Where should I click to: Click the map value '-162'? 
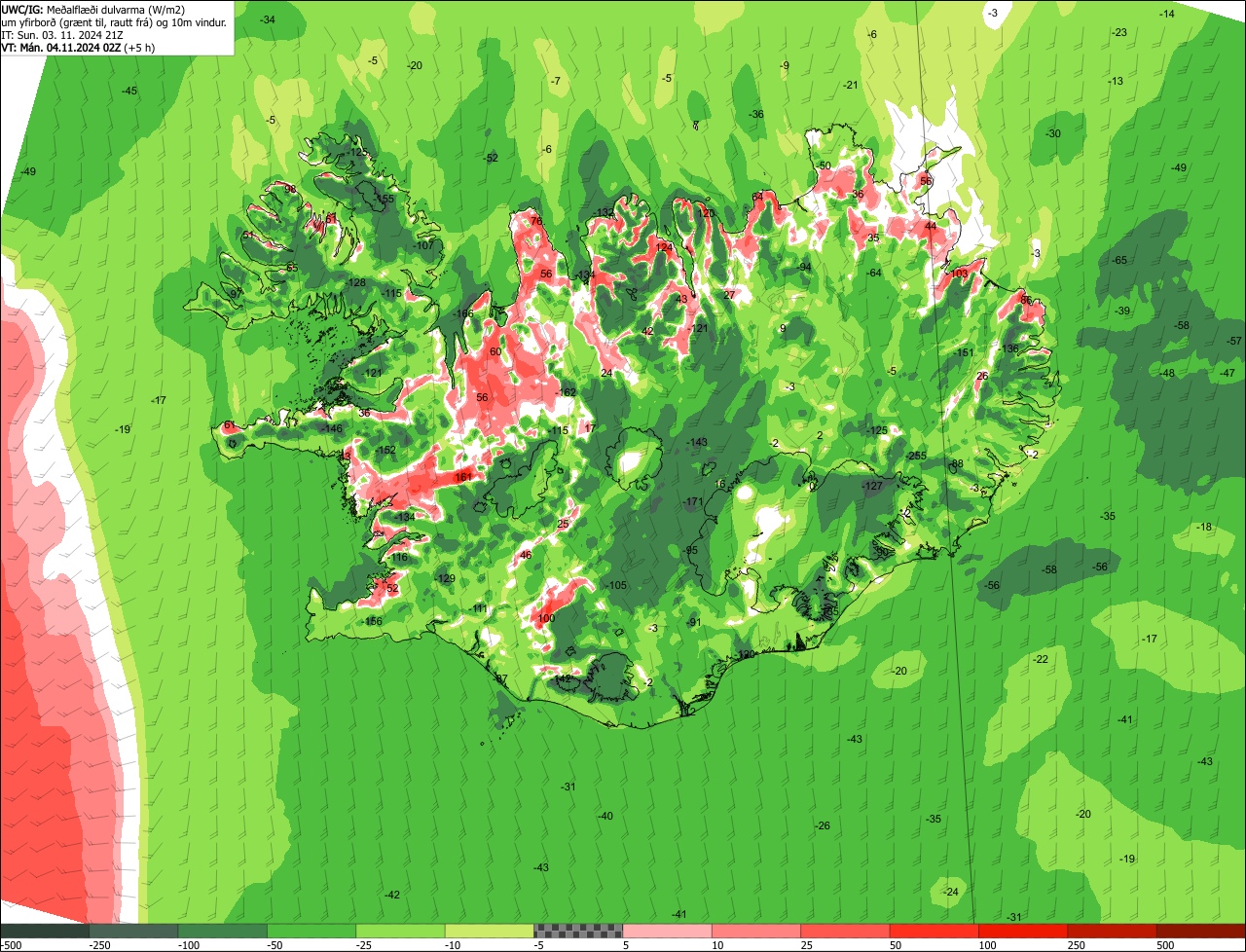(x=566, y=392)
